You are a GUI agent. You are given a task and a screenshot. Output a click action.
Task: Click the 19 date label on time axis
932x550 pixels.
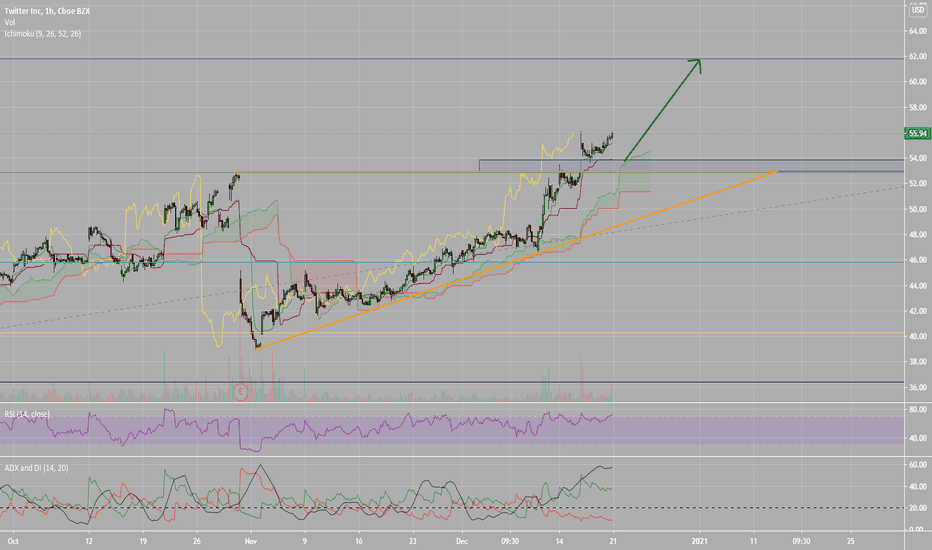143,541
